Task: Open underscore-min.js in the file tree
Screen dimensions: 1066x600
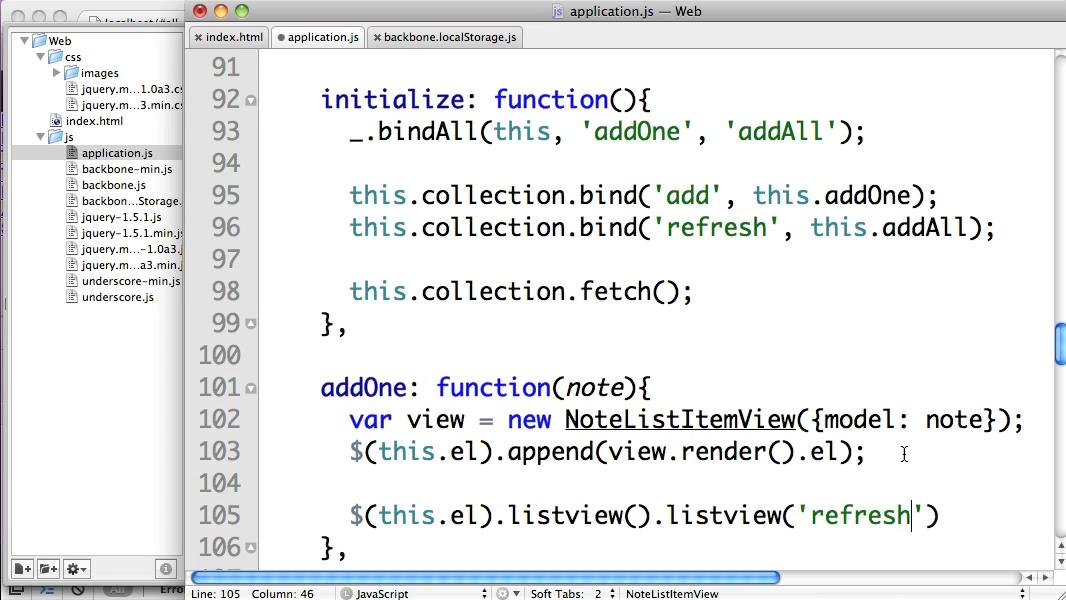Action: click(x=131, y=281)
